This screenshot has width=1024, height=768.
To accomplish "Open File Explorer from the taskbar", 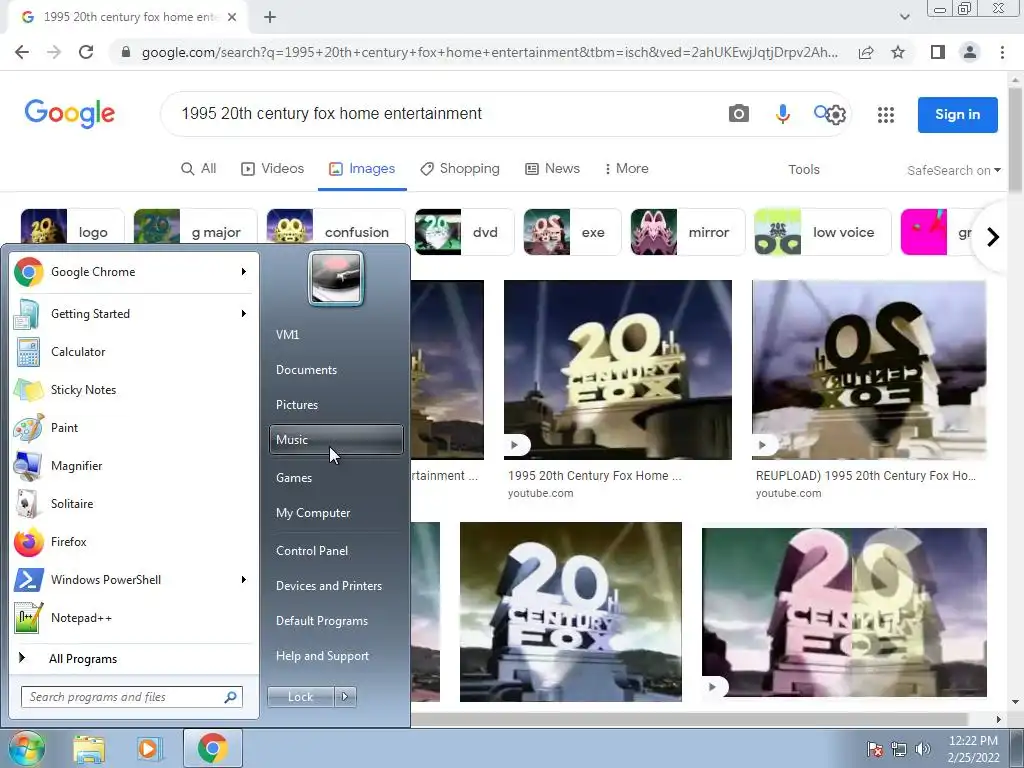I will pos(89,749).
